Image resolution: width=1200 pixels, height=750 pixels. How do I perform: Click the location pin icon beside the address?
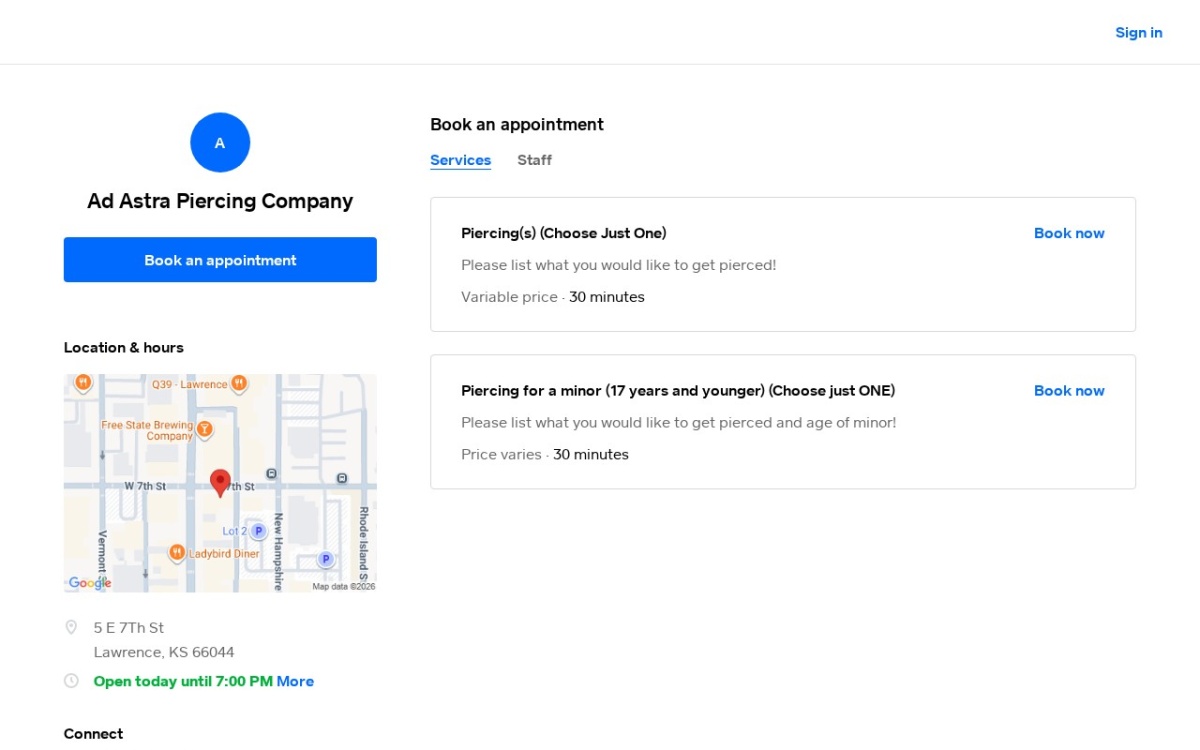click(71, 627)
